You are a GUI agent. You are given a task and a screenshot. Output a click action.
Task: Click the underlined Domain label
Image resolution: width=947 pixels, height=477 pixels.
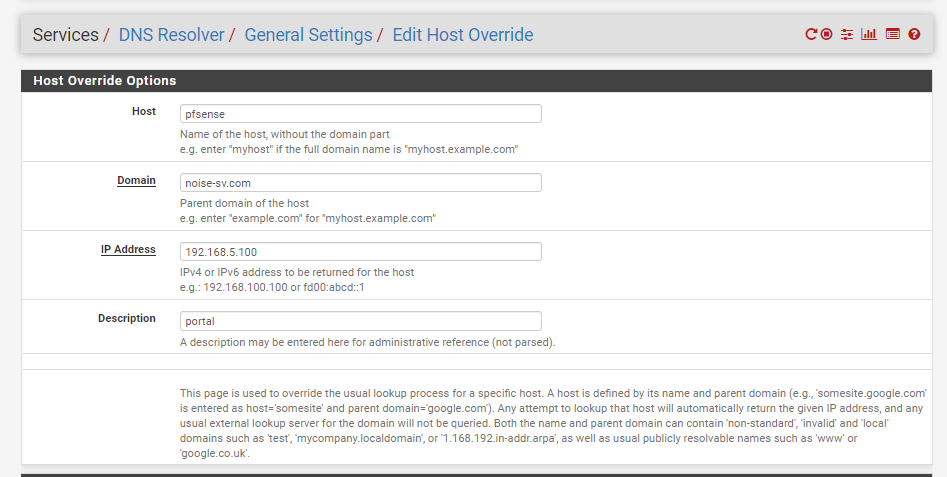[x=136, y=181]
